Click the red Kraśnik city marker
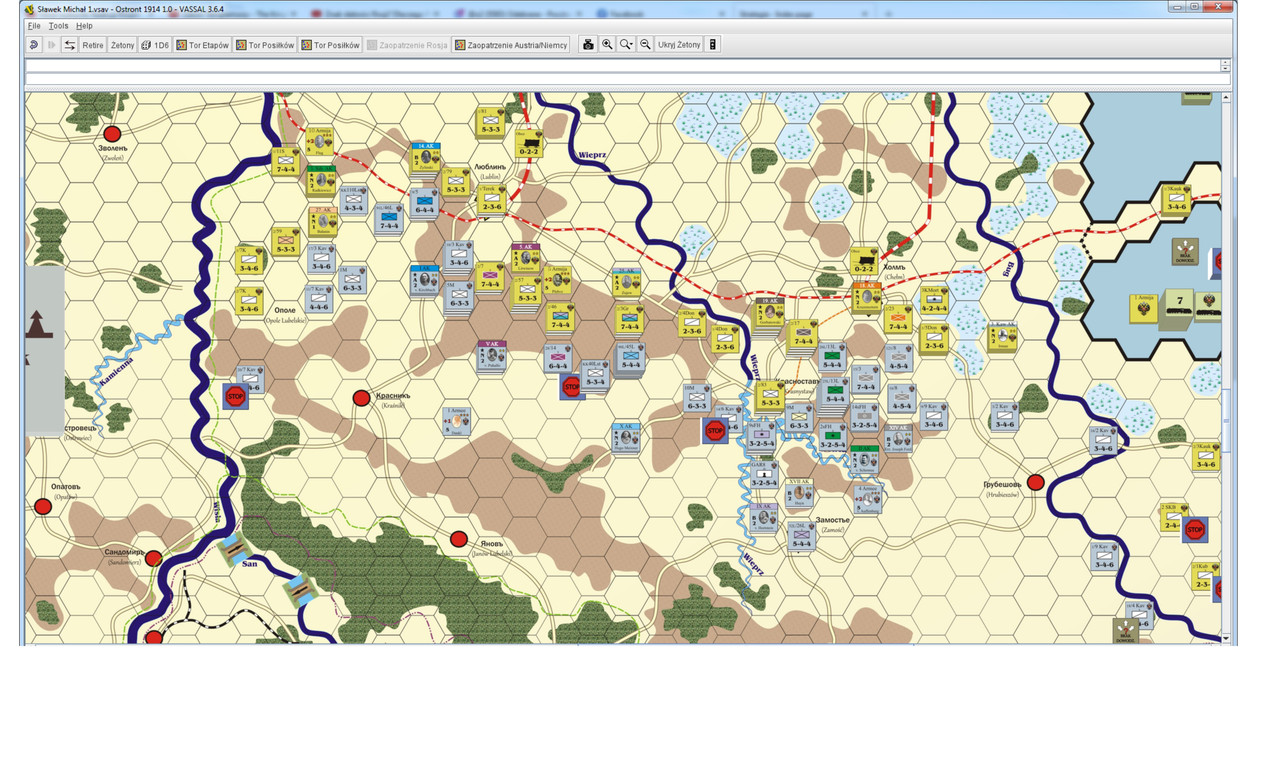Screen dimensions: 1280x758 coord(361,398)
